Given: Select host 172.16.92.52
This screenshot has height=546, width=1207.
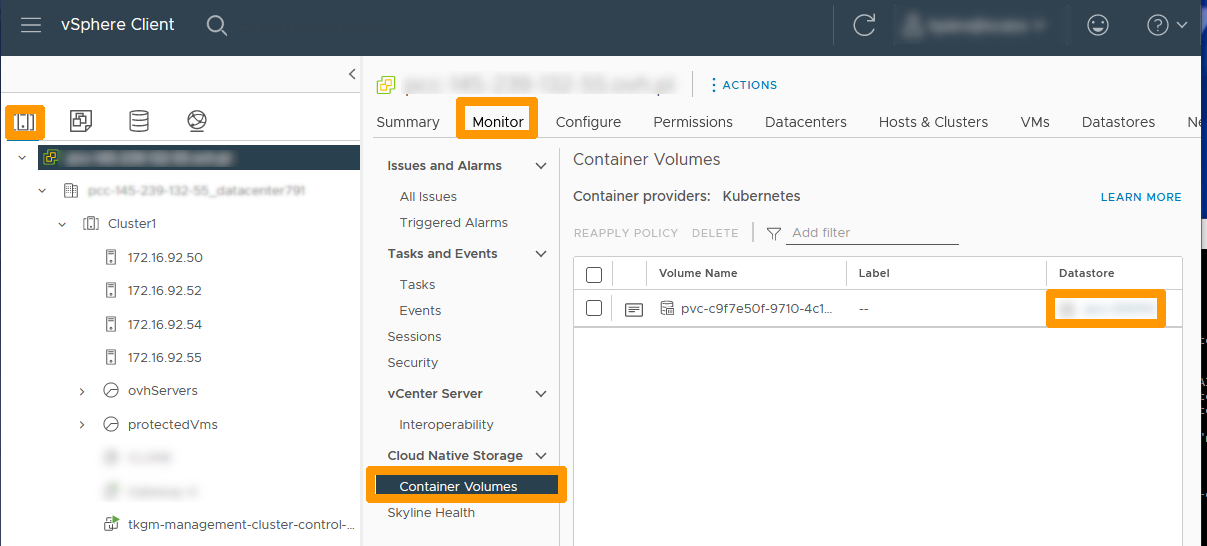Looking at the screenshot, I should tap(165, 291).
